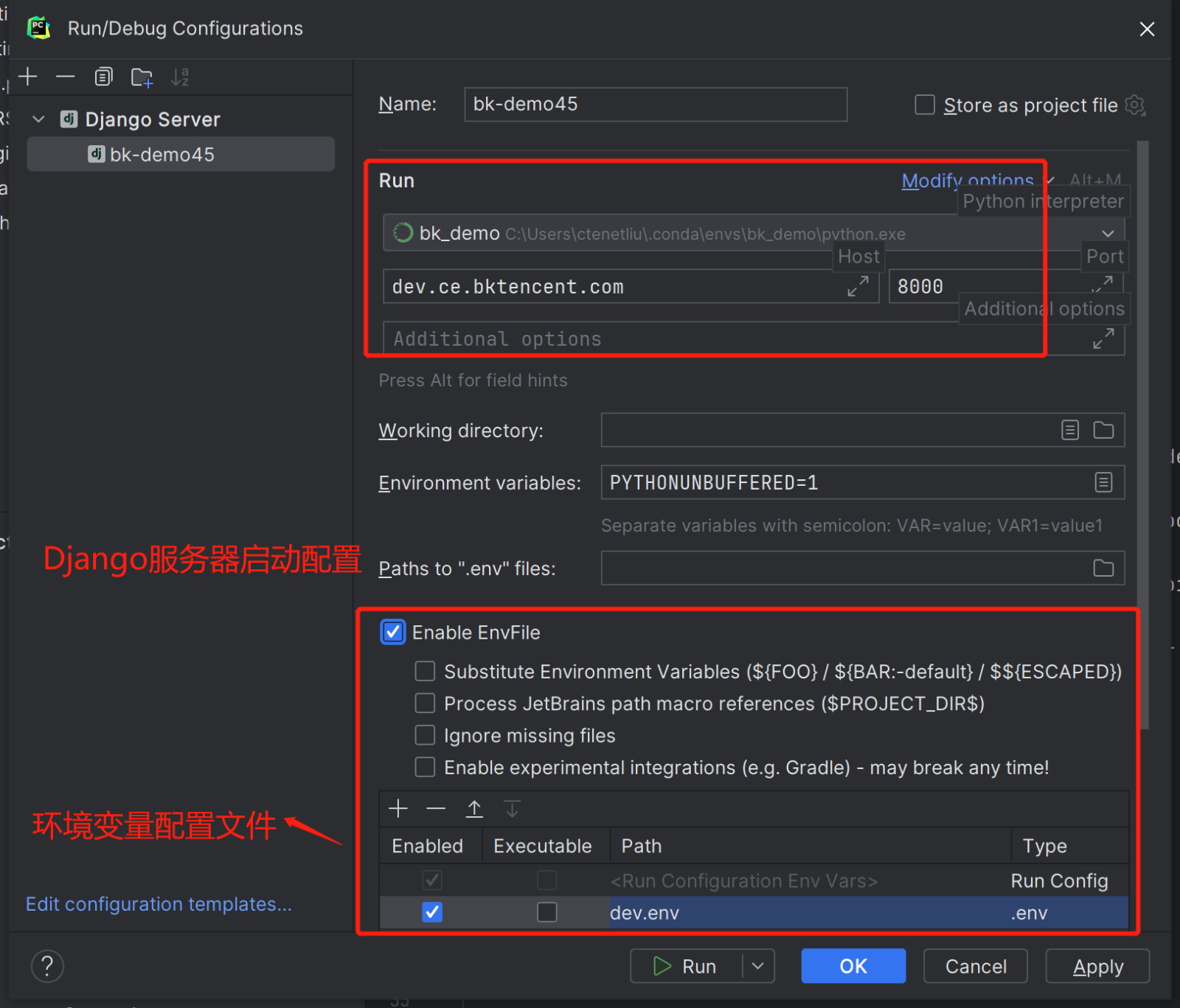Click the Copy Configuration icon
The image size is (1180, 1008).
click(x=103, y=77)
